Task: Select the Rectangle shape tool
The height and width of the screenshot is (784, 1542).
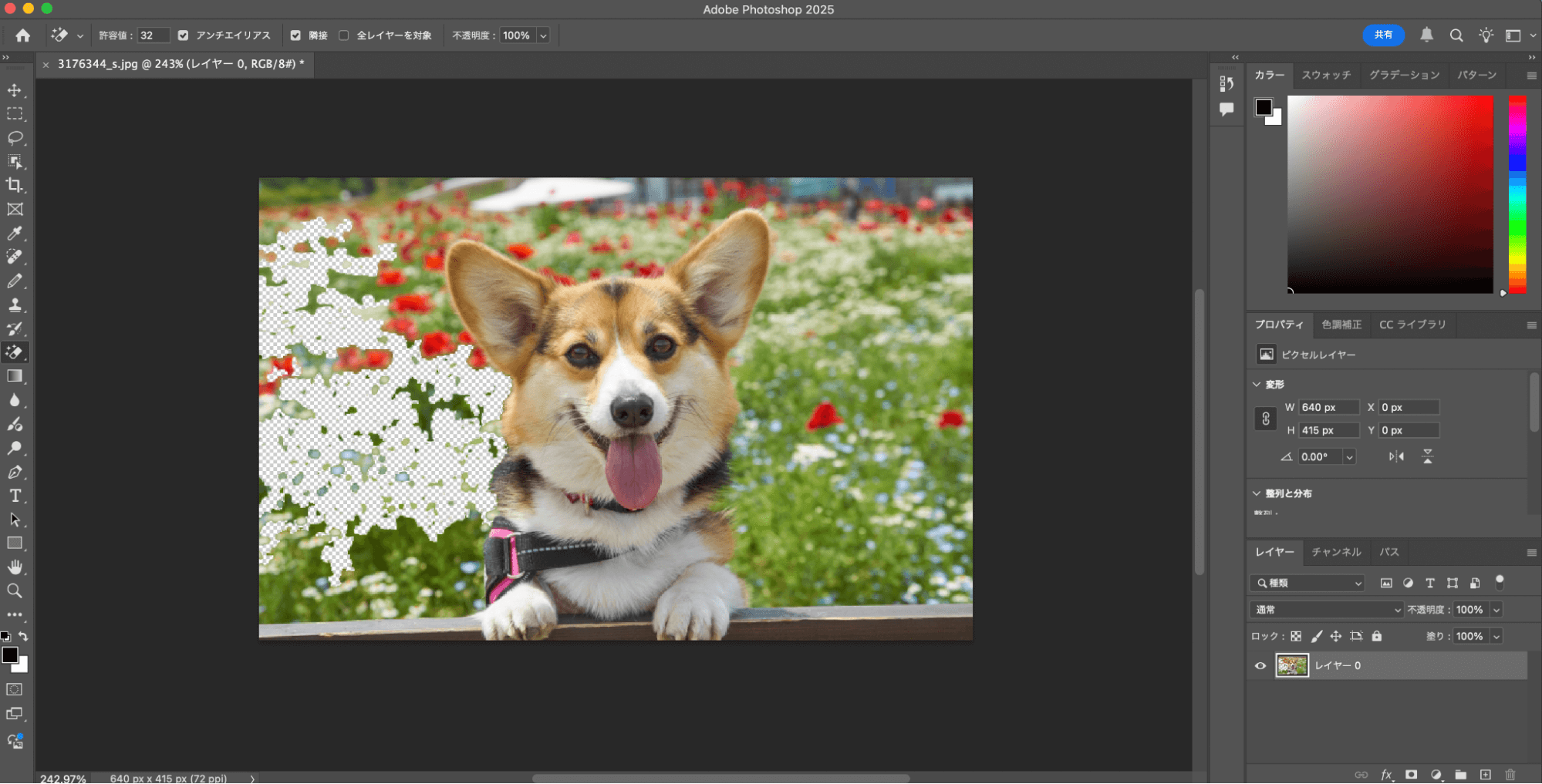Action: click(x=15, y=543)
